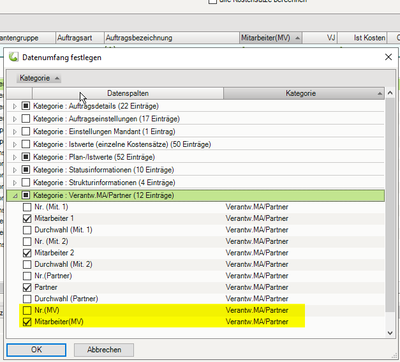The height and width of the screenshot is (362, 400).
Task: Uncheck the Partner checkbox
Action: pyautogui.click(x=27, y=287)
